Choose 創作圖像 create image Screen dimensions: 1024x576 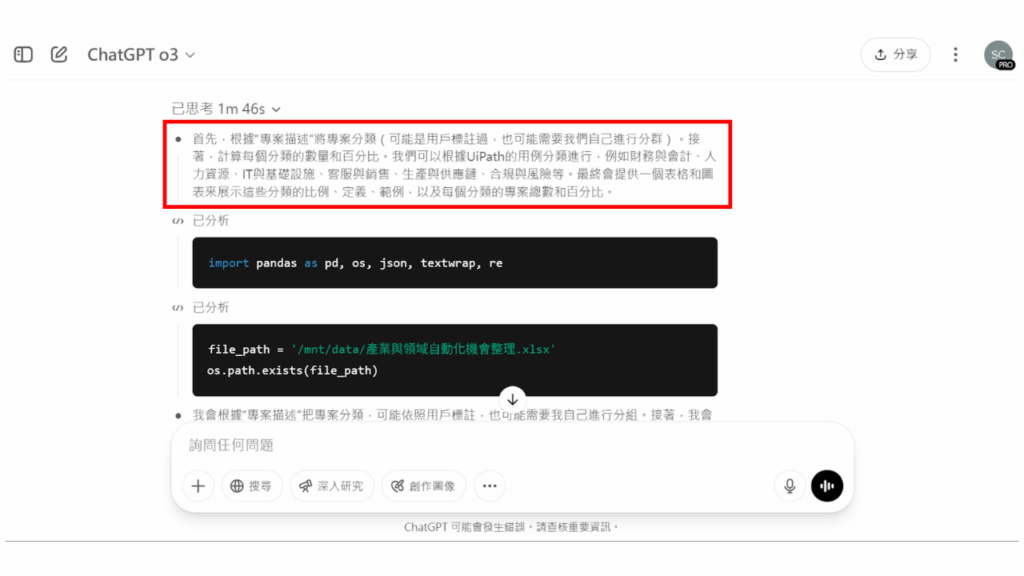point(424,486)
